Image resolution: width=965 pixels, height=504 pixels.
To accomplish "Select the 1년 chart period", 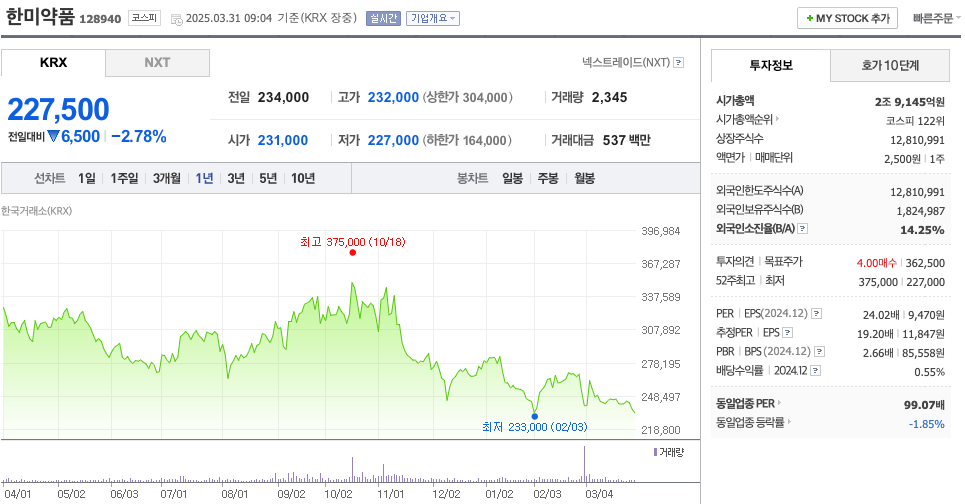I will (x=204, y=178).
